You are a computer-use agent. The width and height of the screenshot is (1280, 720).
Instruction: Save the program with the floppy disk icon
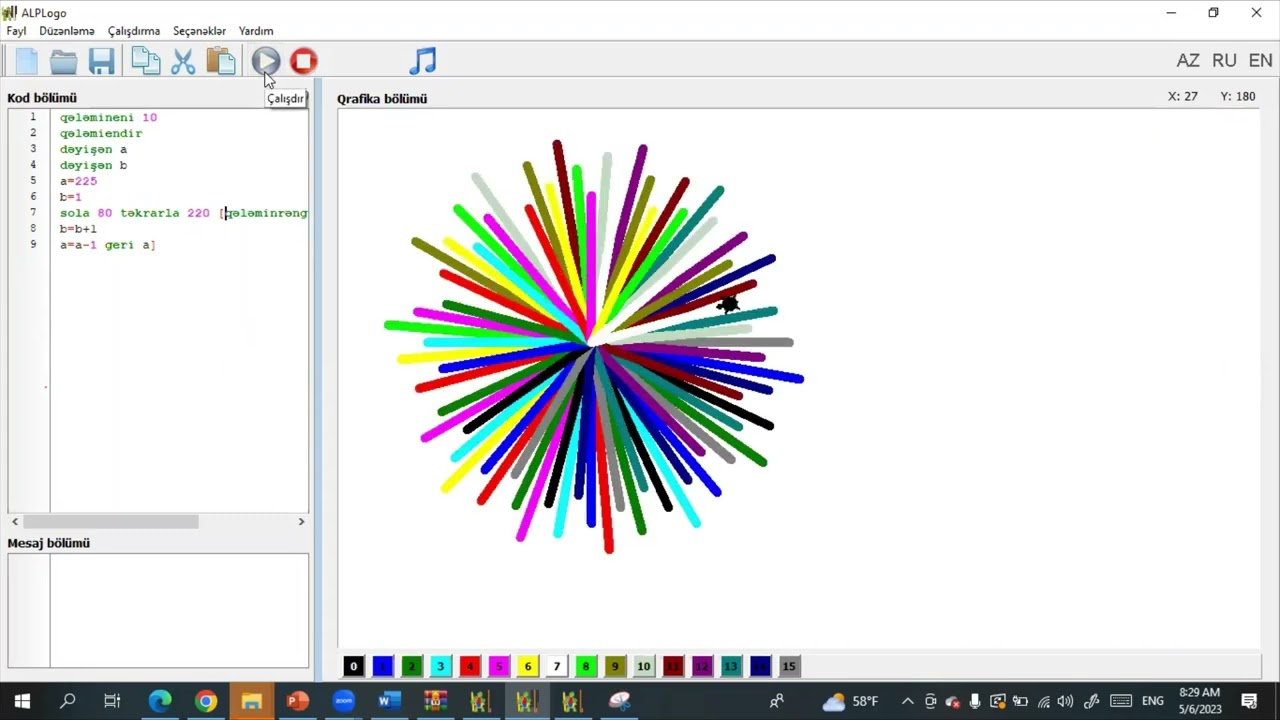tap(101, 61)
